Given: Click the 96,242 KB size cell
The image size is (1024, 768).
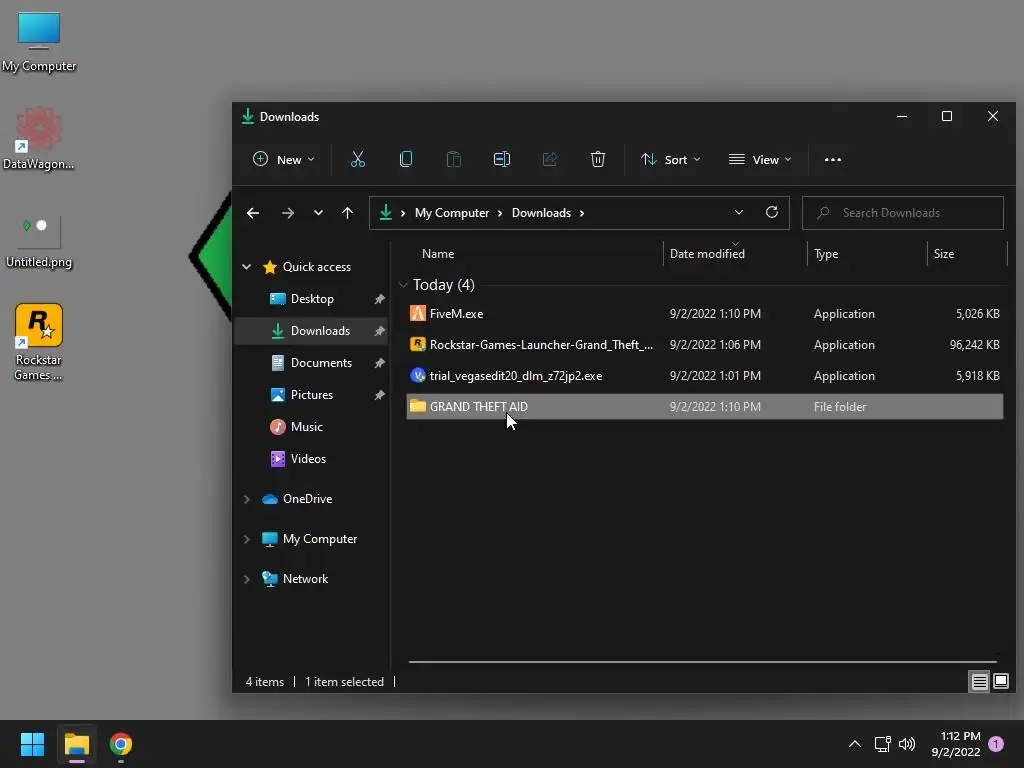Looking at the screenshot, I should 974,344.
